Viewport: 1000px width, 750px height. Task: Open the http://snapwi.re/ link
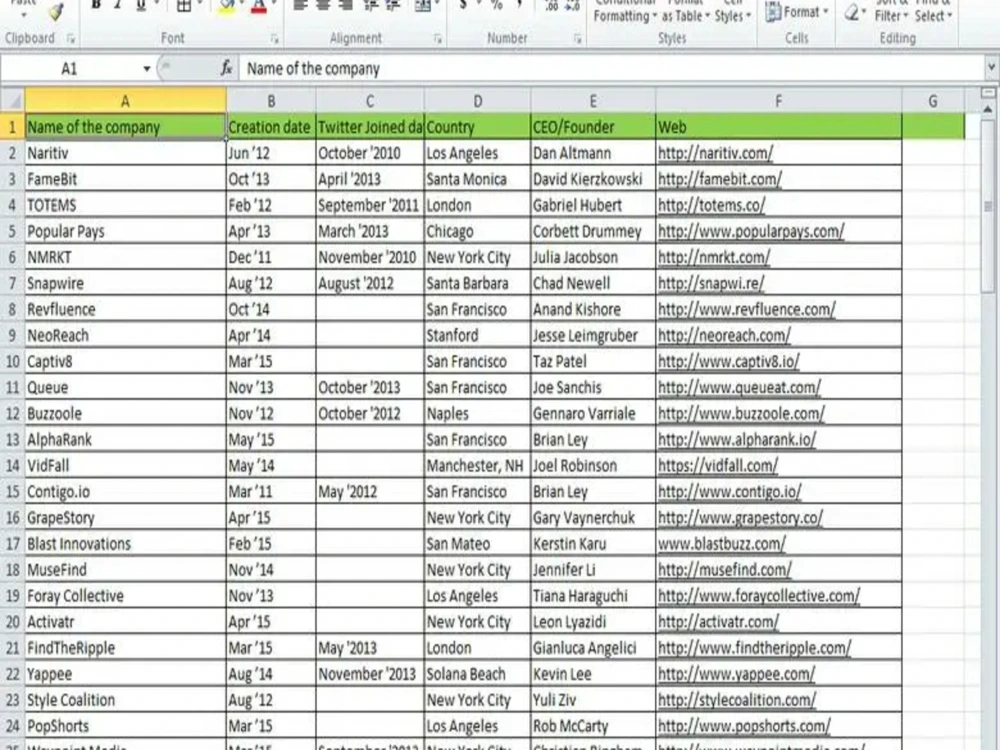710,283
